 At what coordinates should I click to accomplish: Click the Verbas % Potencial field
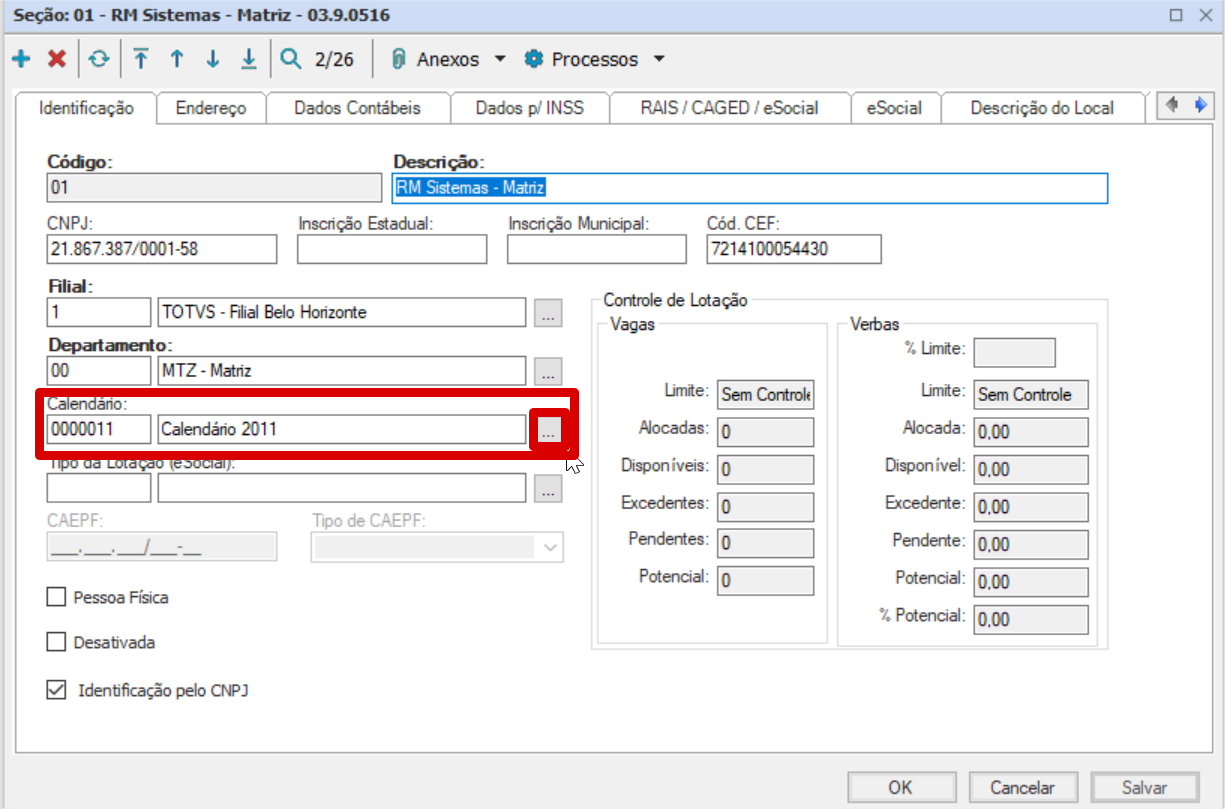1031,619
